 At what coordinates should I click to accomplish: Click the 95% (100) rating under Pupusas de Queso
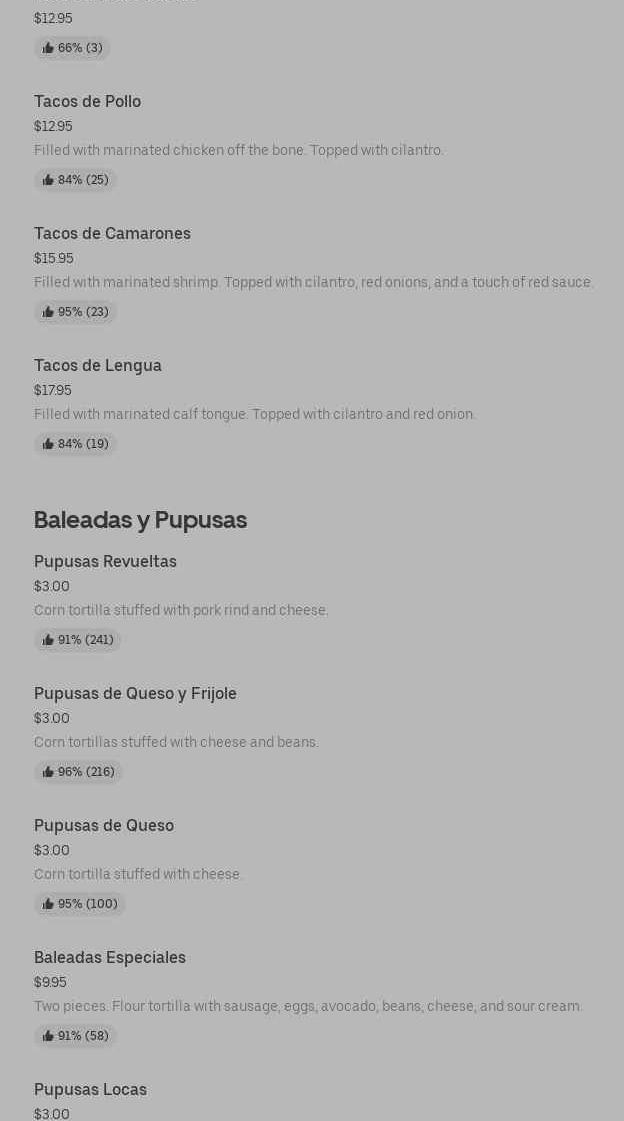click(x=79, y=904)
